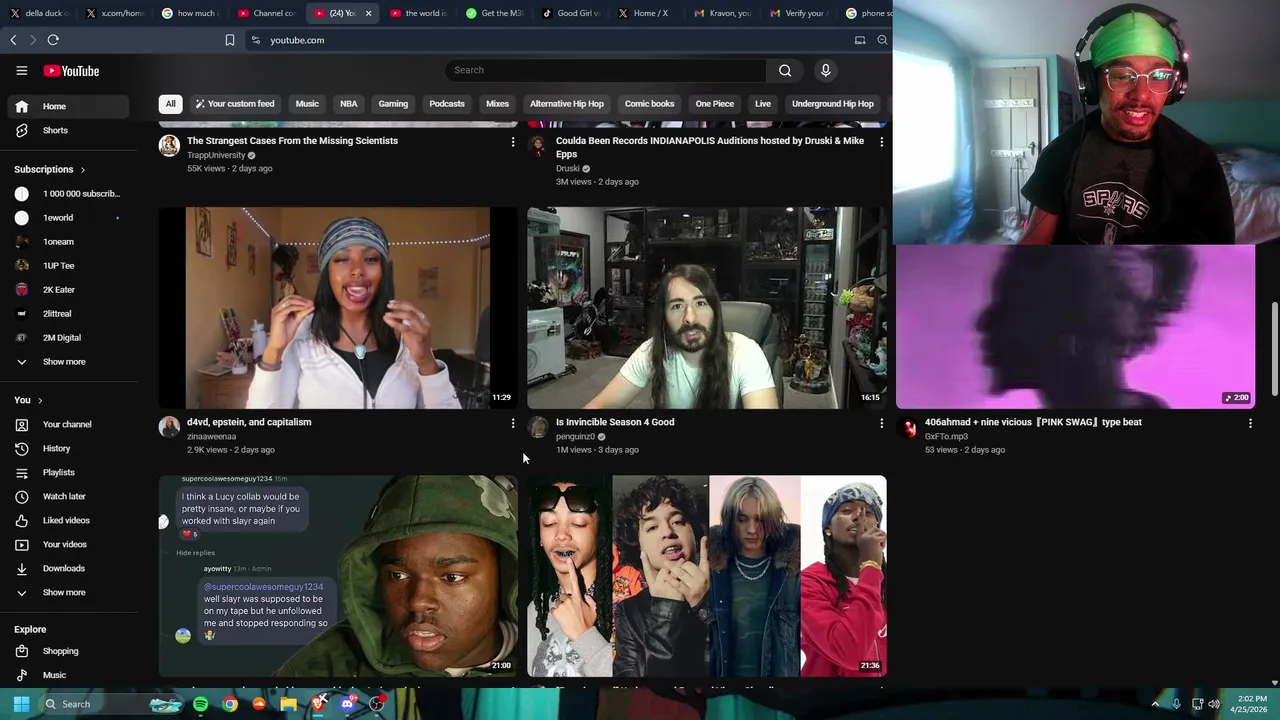The image size is (1280, 720).
Task: Open File Explorer from the taskbar
Action: tap(288, 704)
